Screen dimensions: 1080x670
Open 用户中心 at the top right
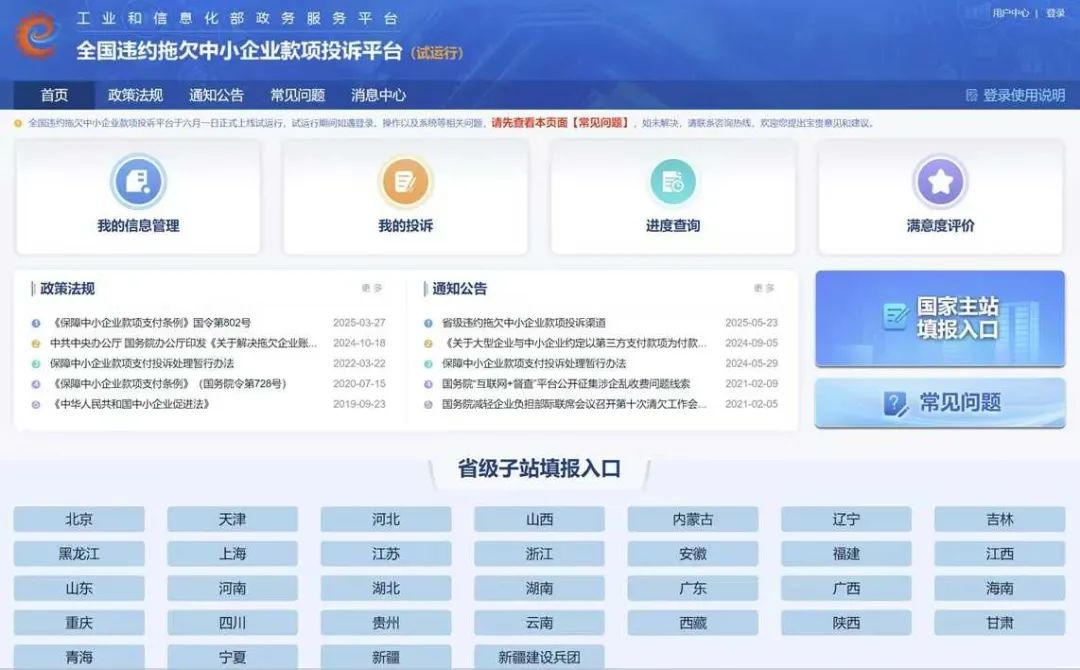[1010, 13]
